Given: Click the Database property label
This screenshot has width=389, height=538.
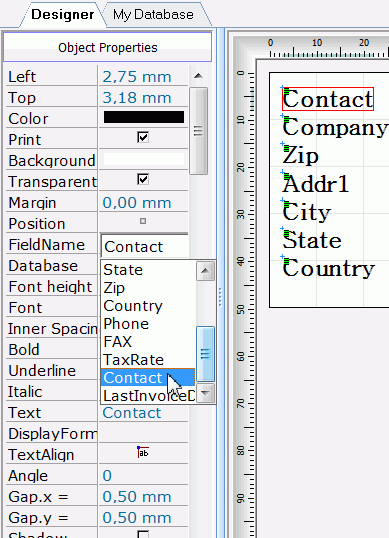Looking at the screenshot, I should point(43,266).
